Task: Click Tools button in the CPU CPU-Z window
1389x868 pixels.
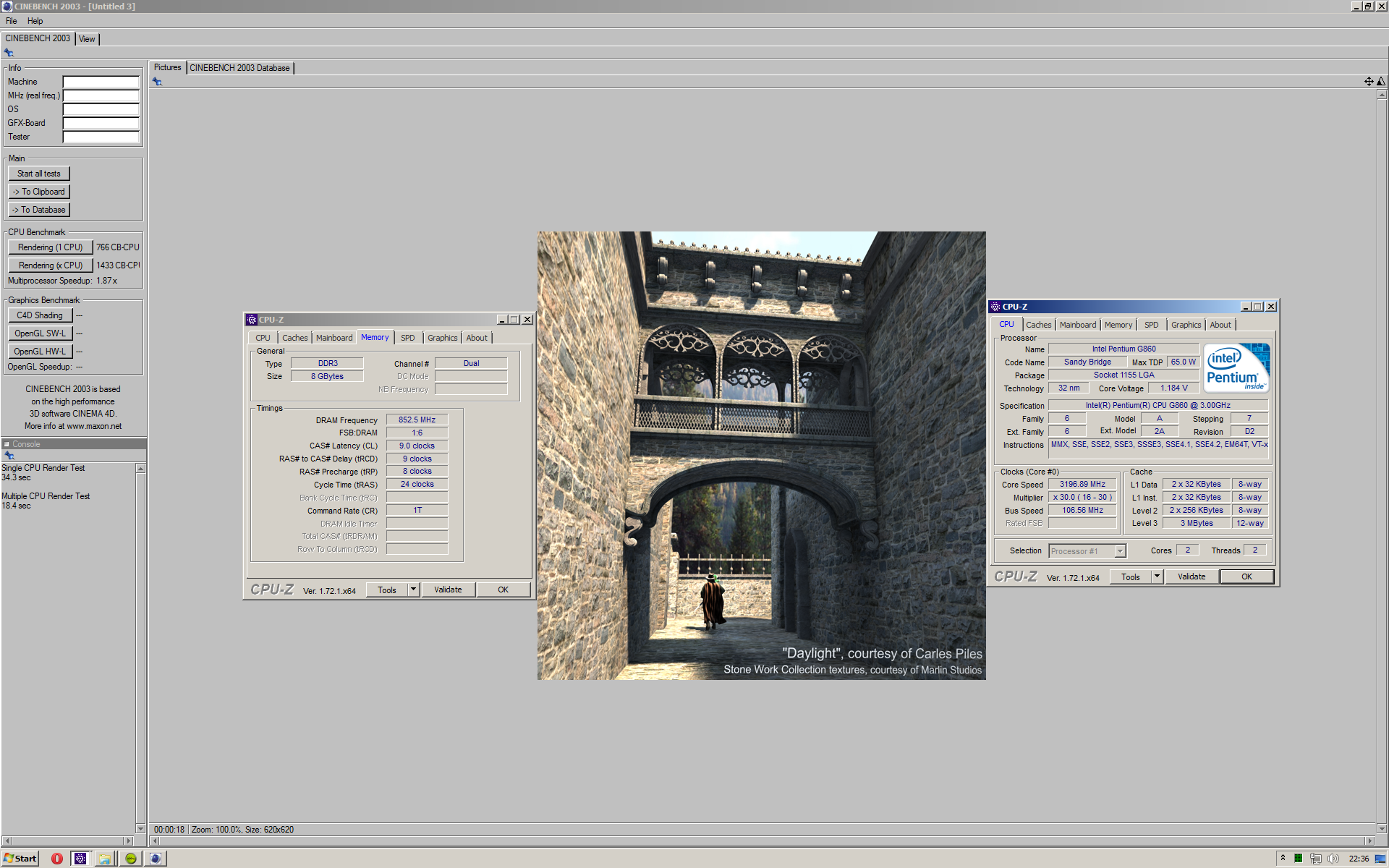Action: point(1131,576)
